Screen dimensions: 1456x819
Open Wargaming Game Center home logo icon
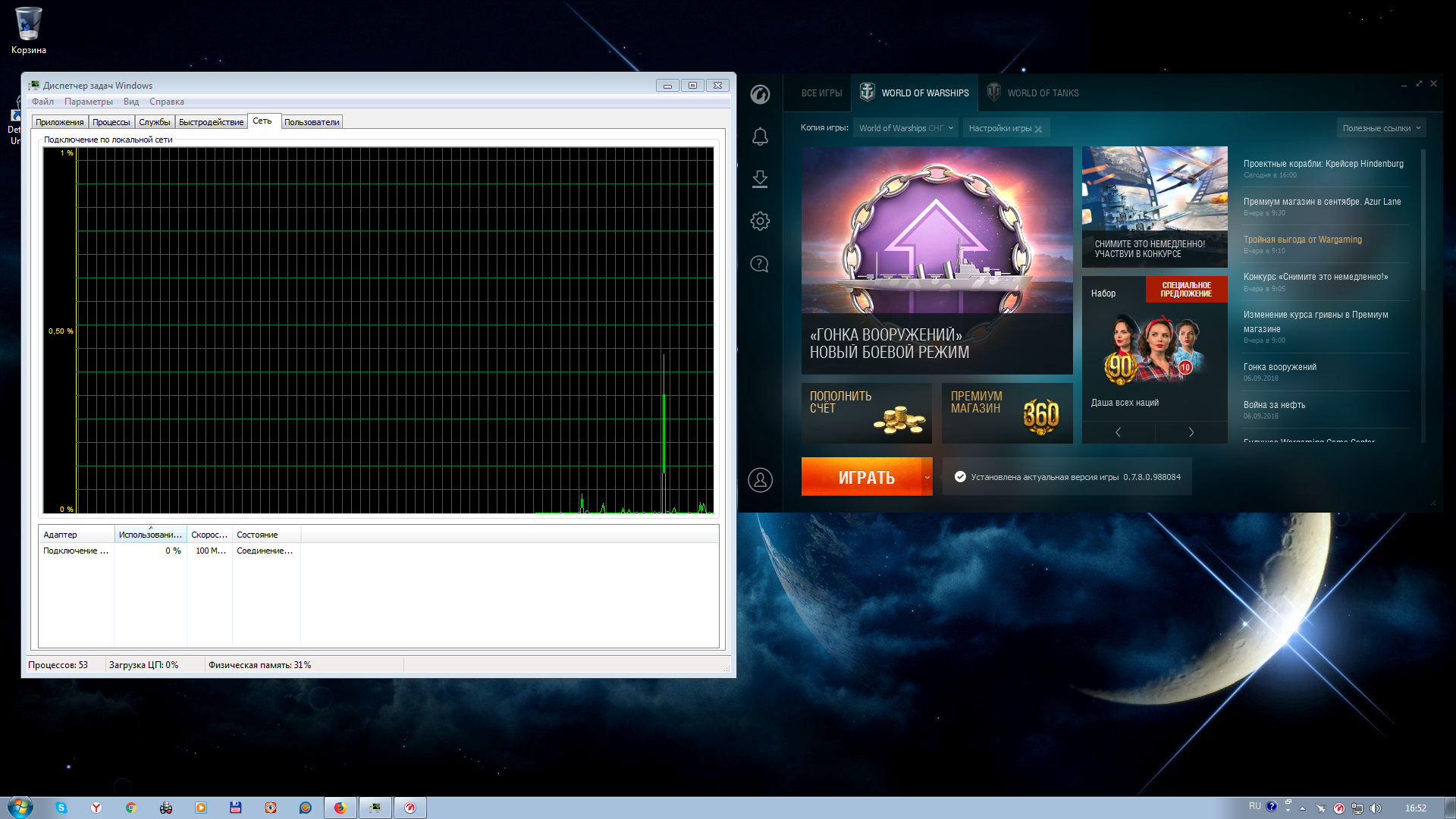pos(760,94)
